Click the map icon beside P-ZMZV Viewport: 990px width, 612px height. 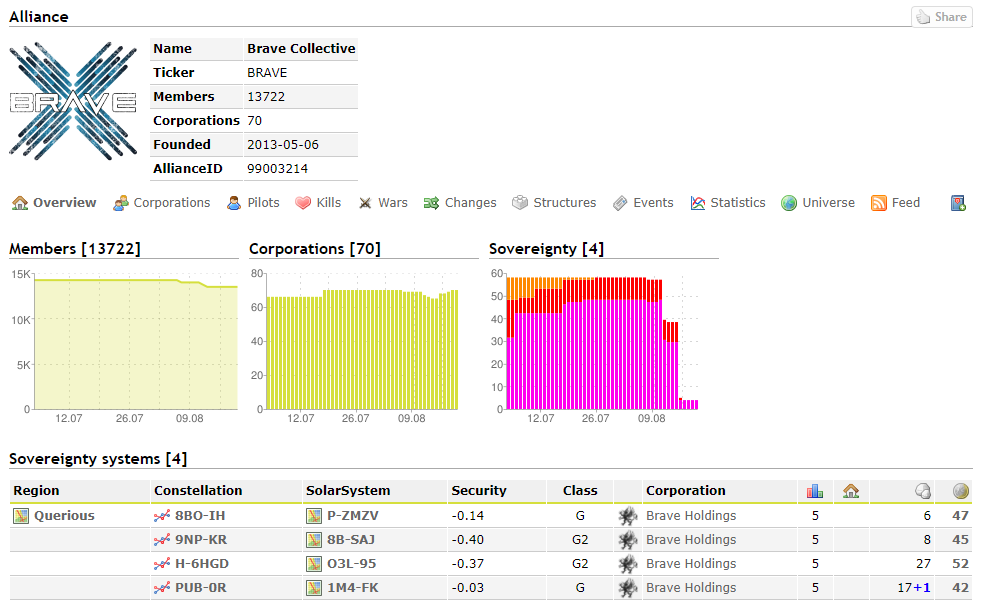point(314,516)
